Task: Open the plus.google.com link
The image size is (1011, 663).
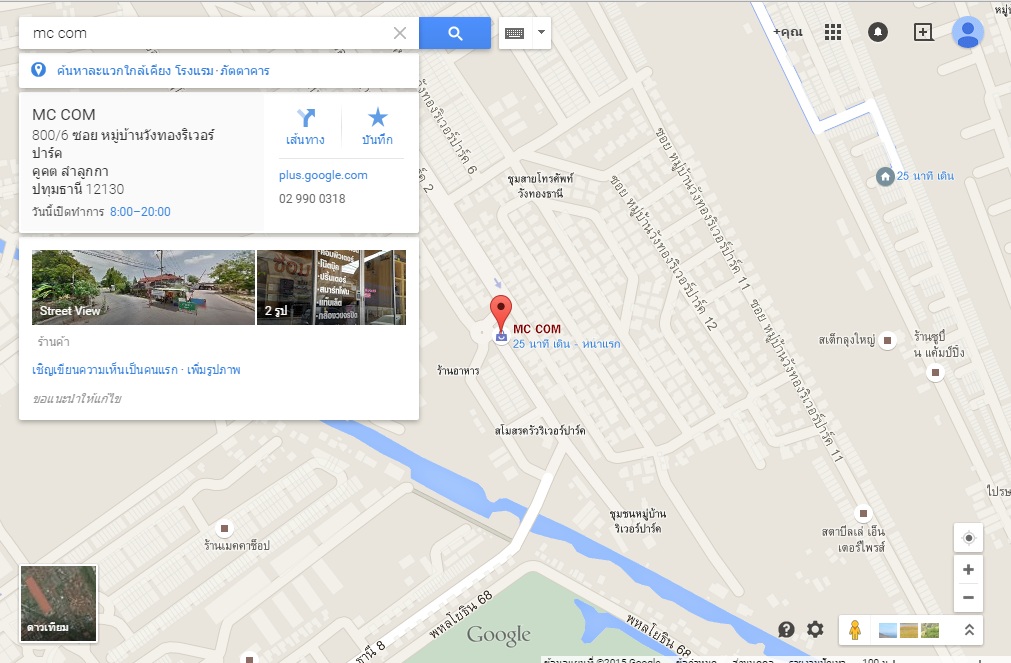Action: click(x=323, y=175)
